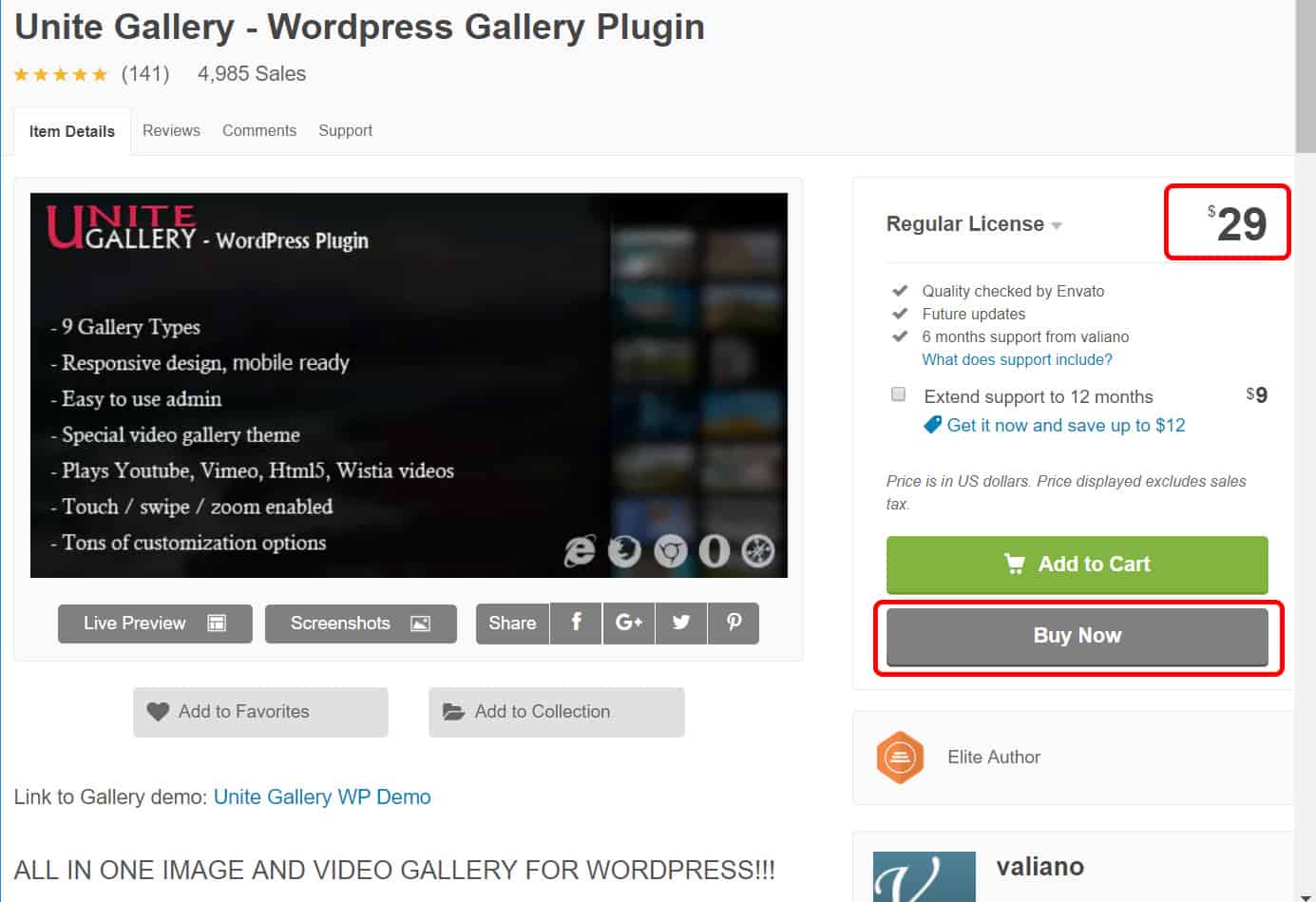
Task: Open the Live Preview
Action: click(x=155, y=624)
